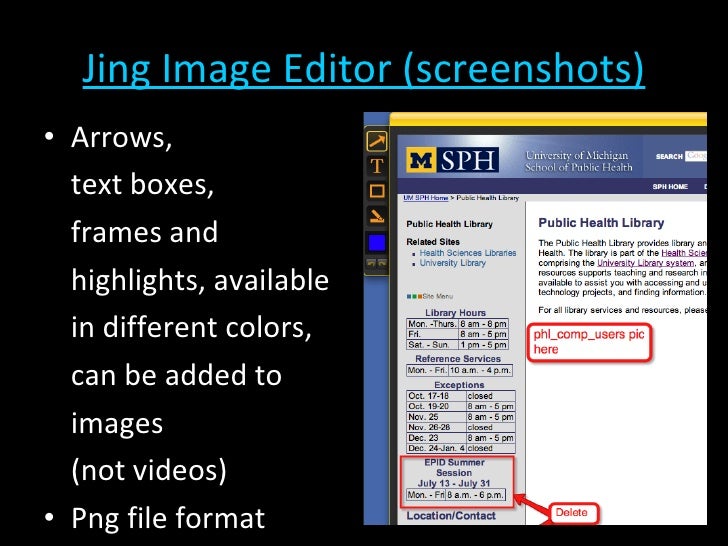Open the blue color swatch picker
The image size is (728, 546).
[x=377, y=242]
